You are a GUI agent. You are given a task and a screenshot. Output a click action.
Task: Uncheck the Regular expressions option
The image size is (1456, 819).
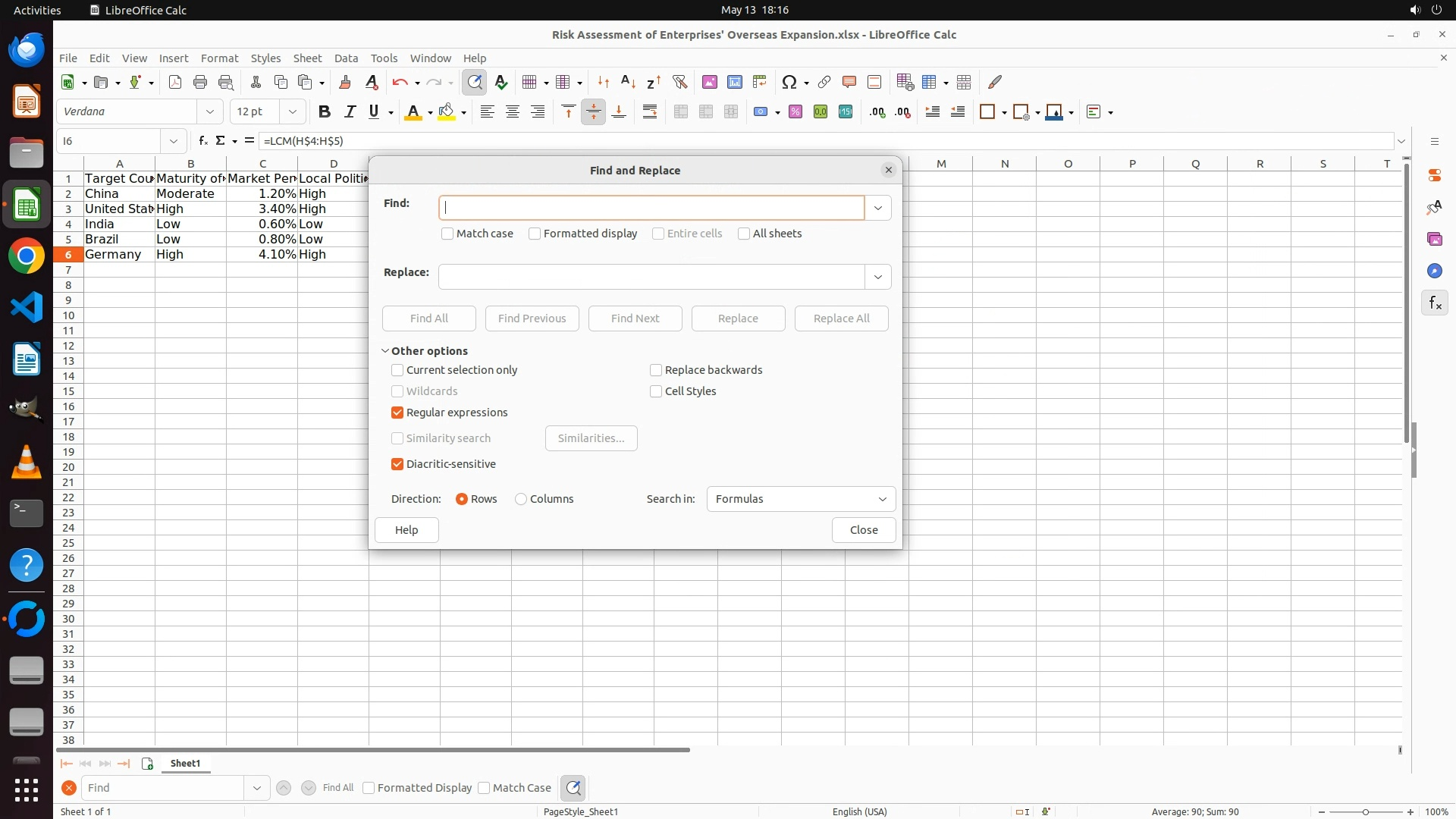click(x=397, y=413)
